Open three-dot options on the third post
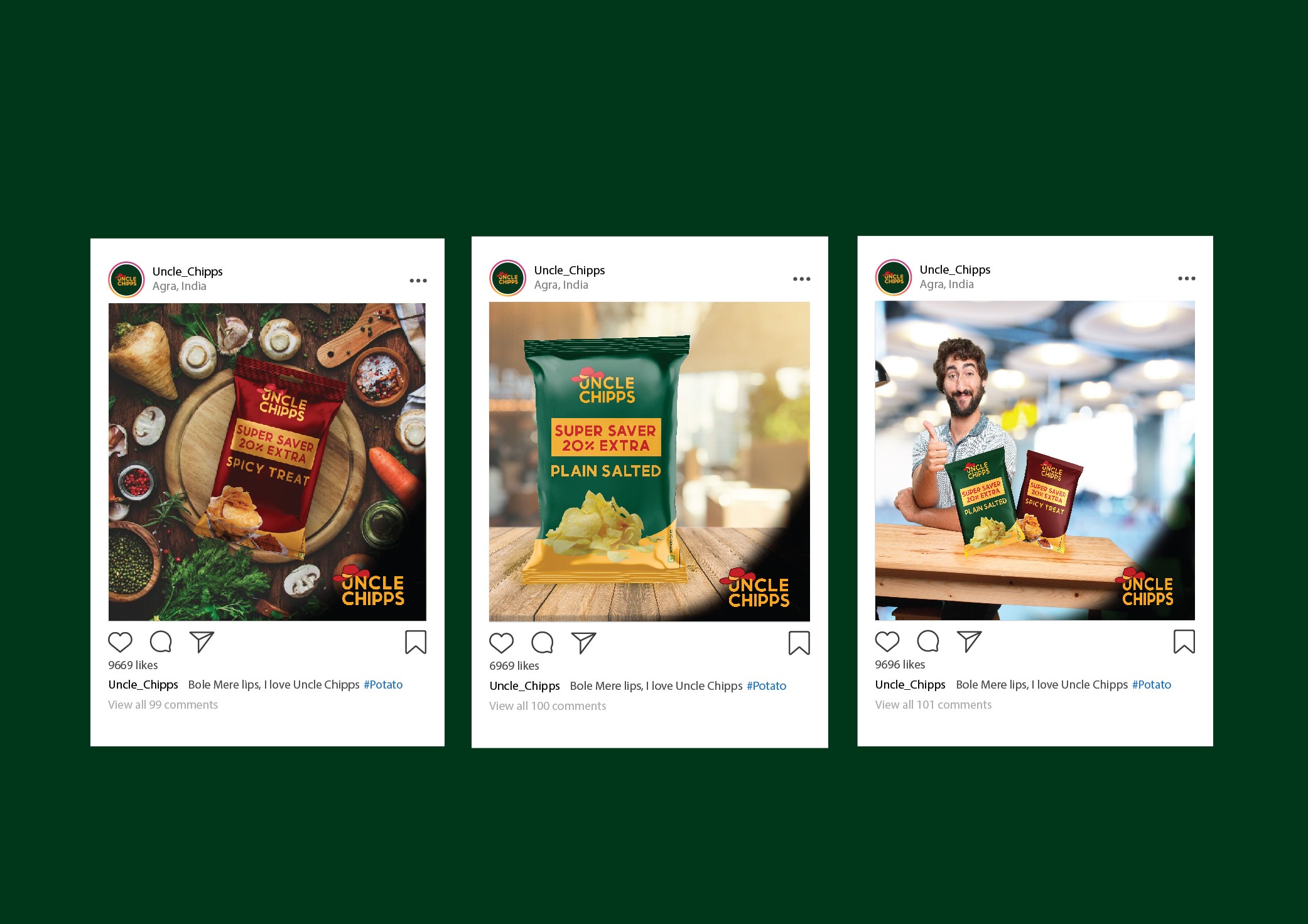Viewport: 1308px width, 924px height. 1187,278
